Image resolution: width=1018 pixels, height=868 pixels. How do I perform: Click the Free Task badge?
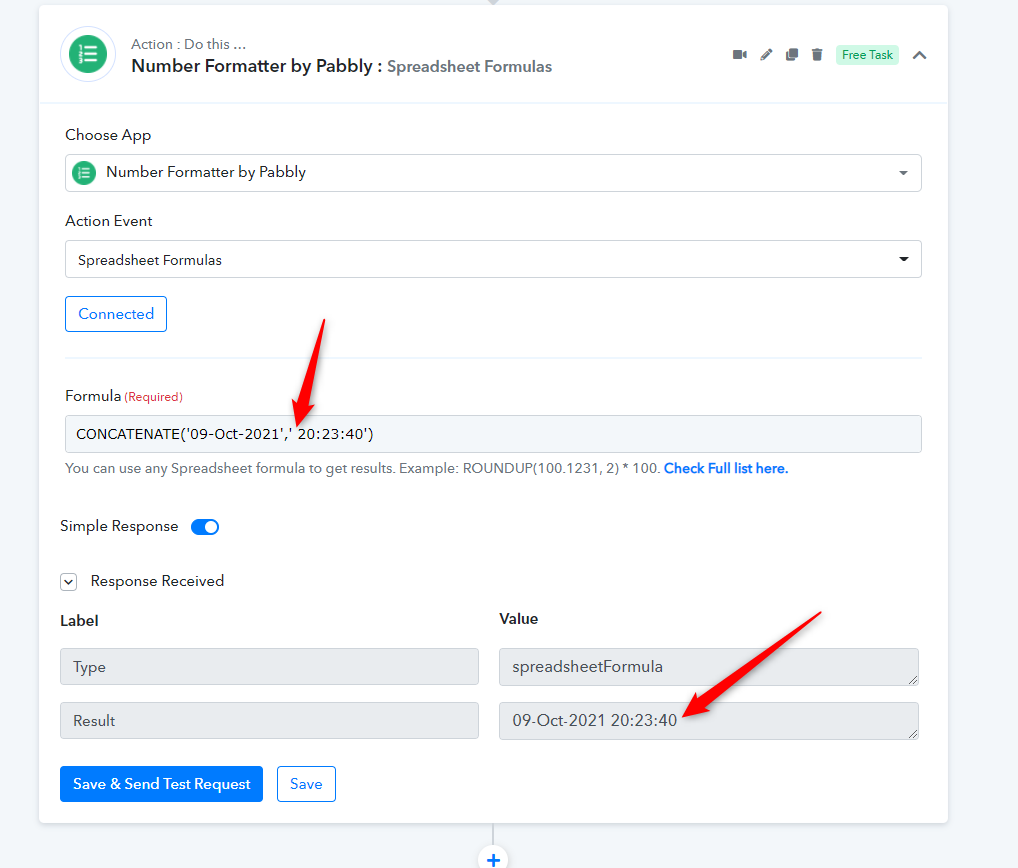pos(867,55)
